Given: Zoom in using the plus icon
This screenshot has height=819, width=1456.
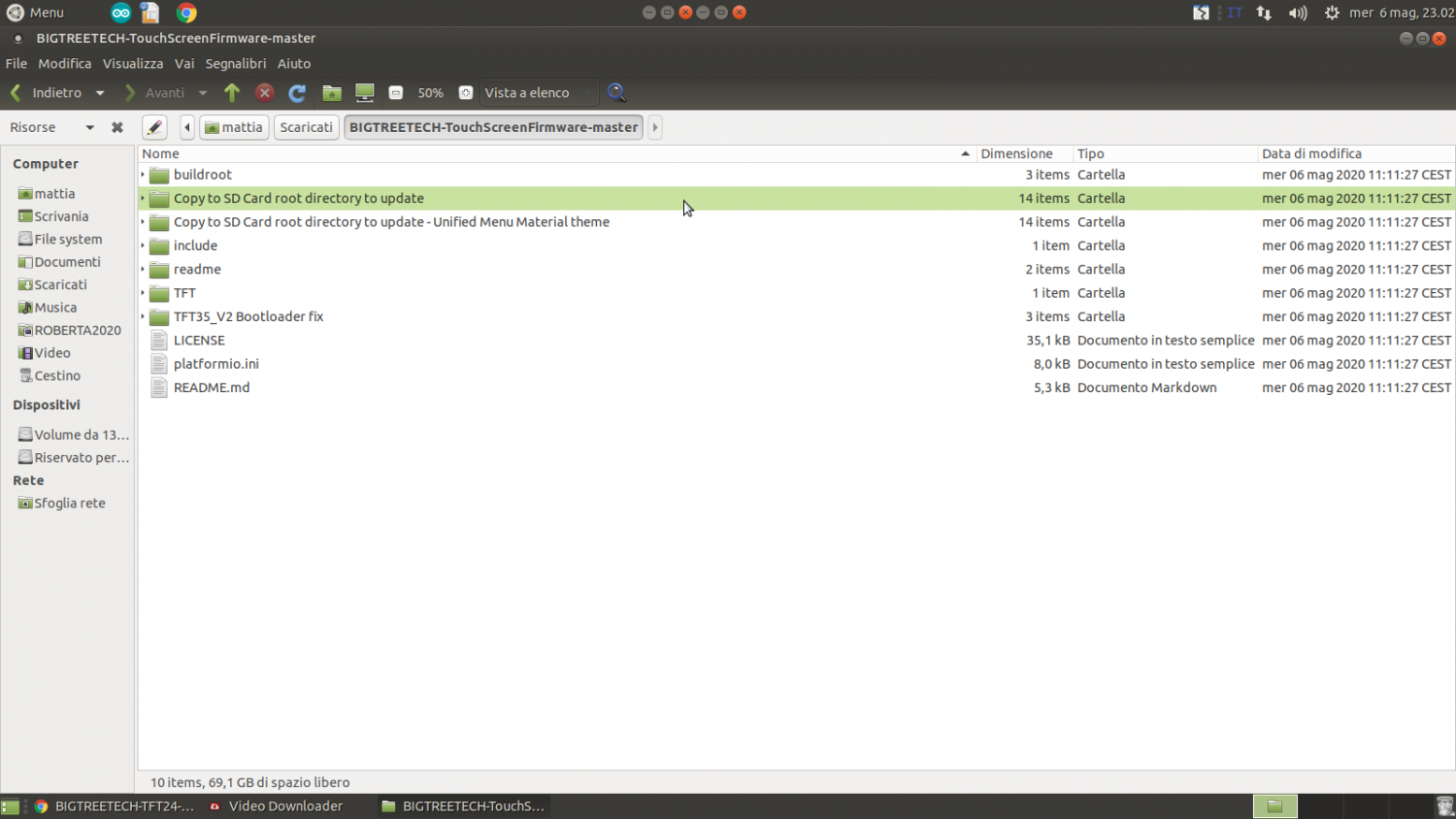Looking at the screenshot, I should click(x=466, y=92).
